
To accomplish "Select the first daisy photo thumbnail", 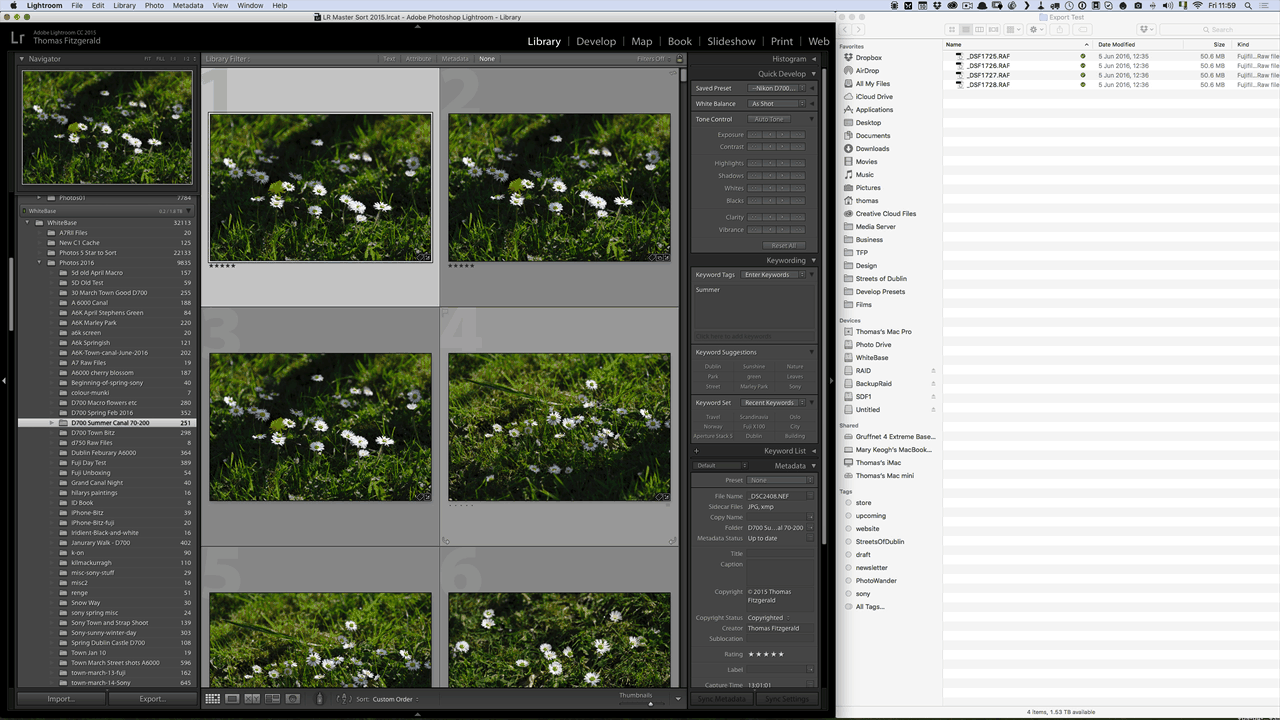I will (320, 187).
